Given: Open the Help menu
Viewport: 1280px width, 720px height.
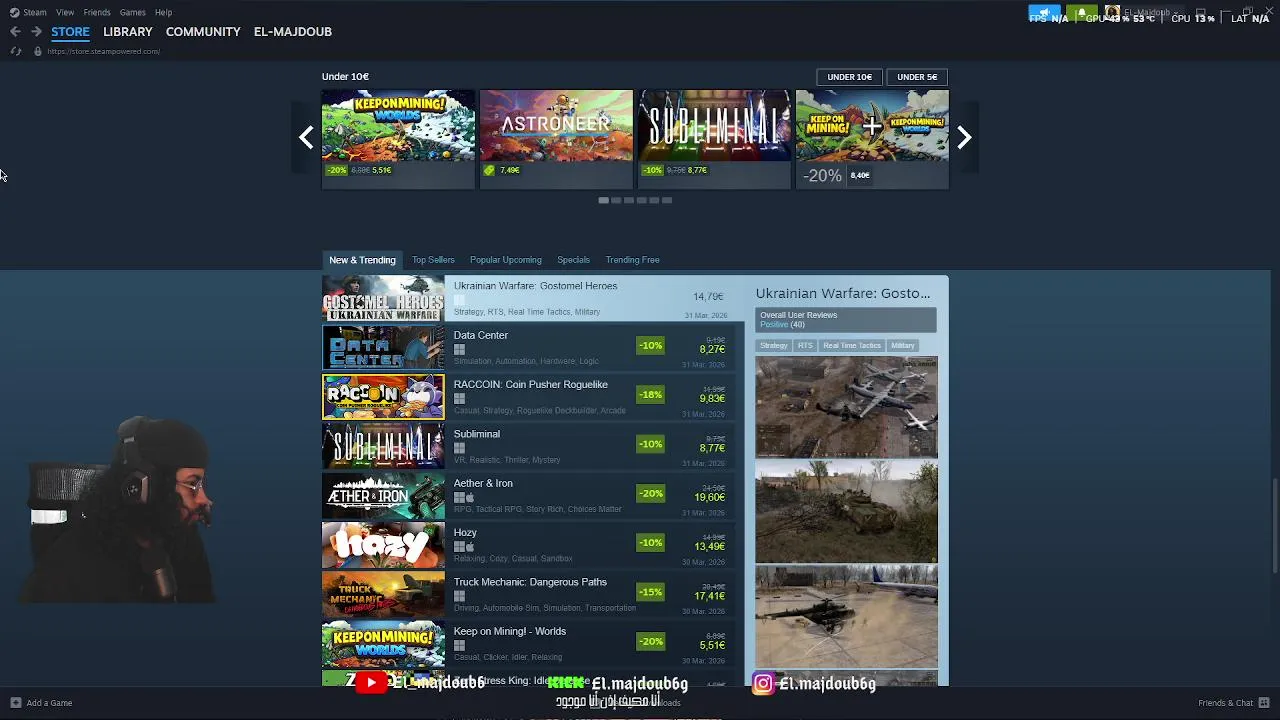Looking at the screenshot, I should point(163,12).
